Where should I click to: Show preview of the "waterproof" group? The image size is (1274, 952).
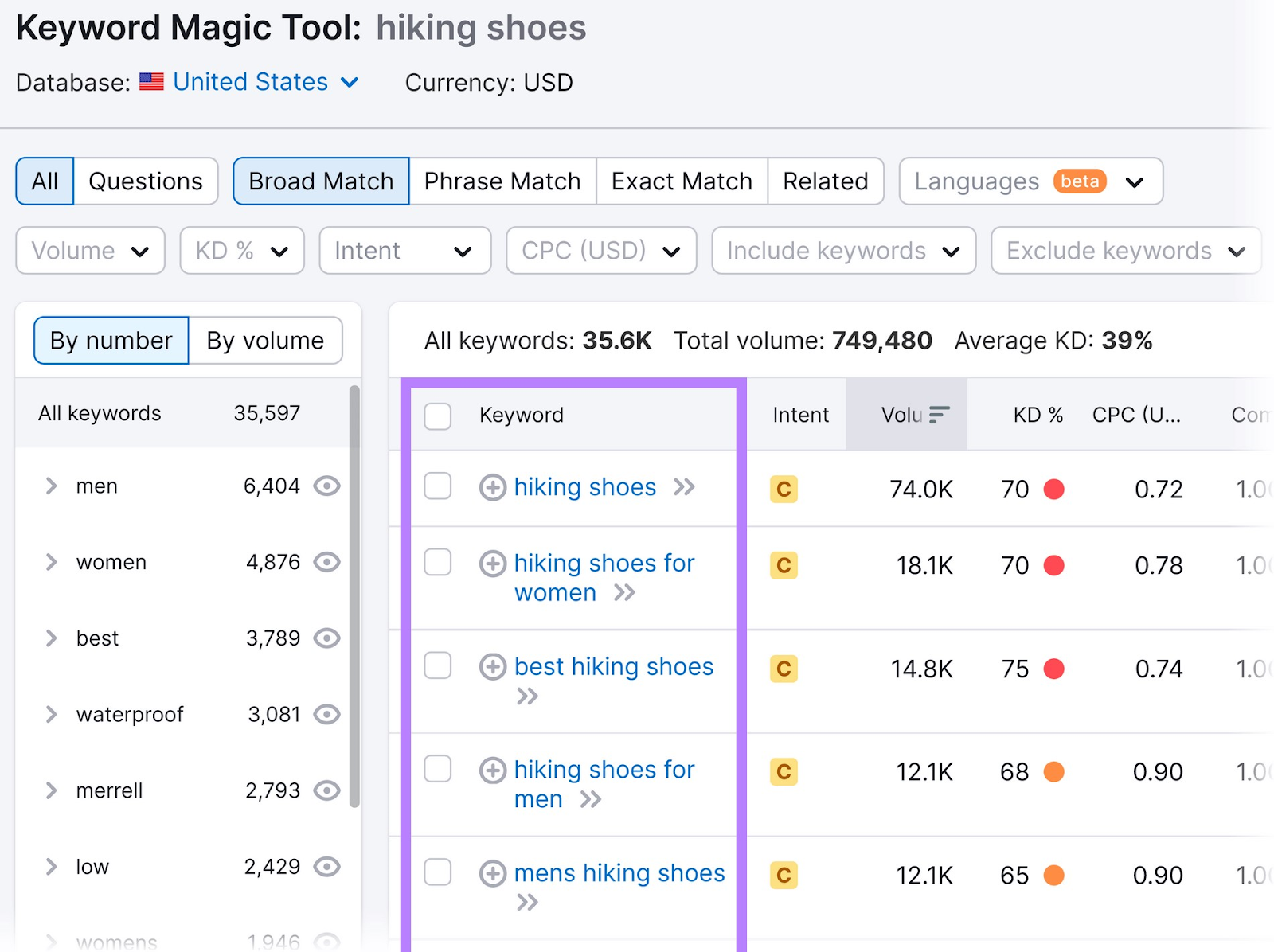click(x=327, y=714)
